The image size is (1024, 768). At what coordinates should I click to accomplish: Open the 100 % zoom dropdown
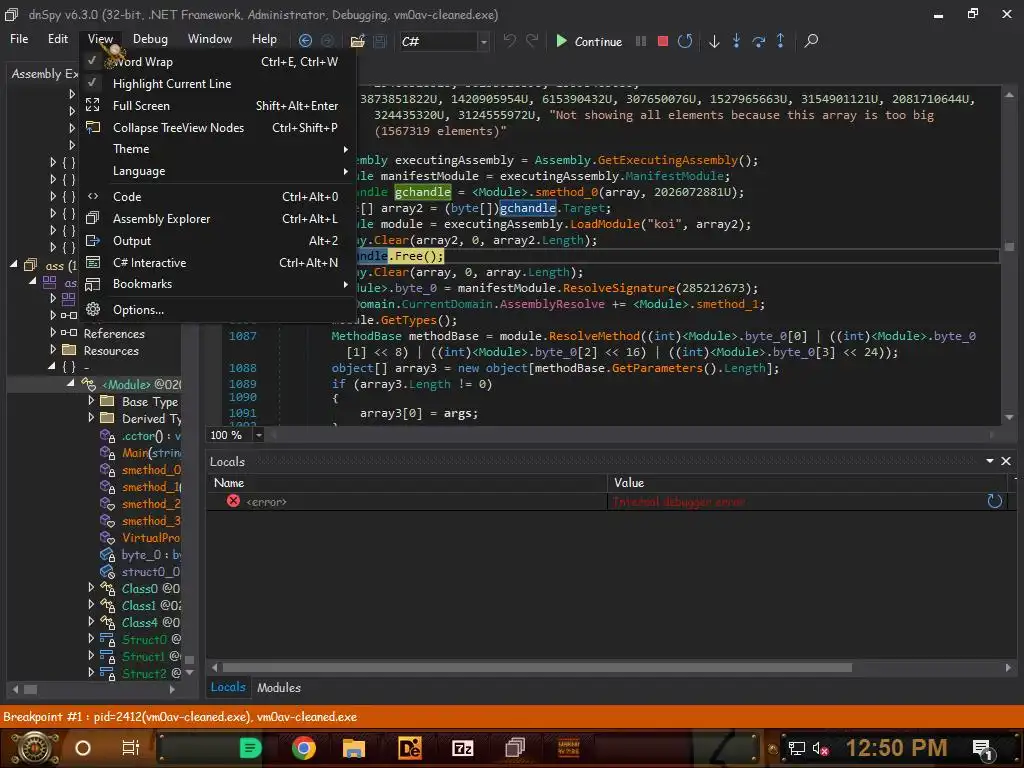click(259, 435)
